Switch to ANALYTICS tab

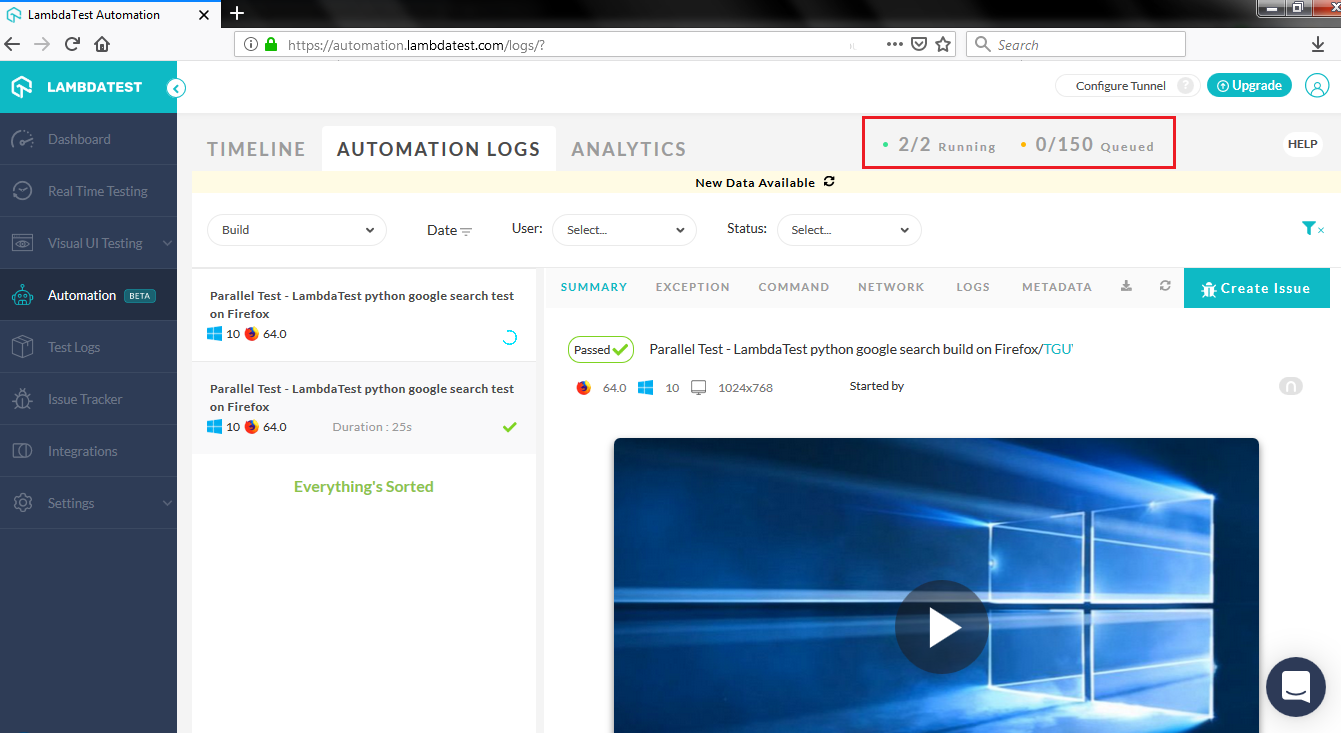pyautogui.click(x=629, y=149)
